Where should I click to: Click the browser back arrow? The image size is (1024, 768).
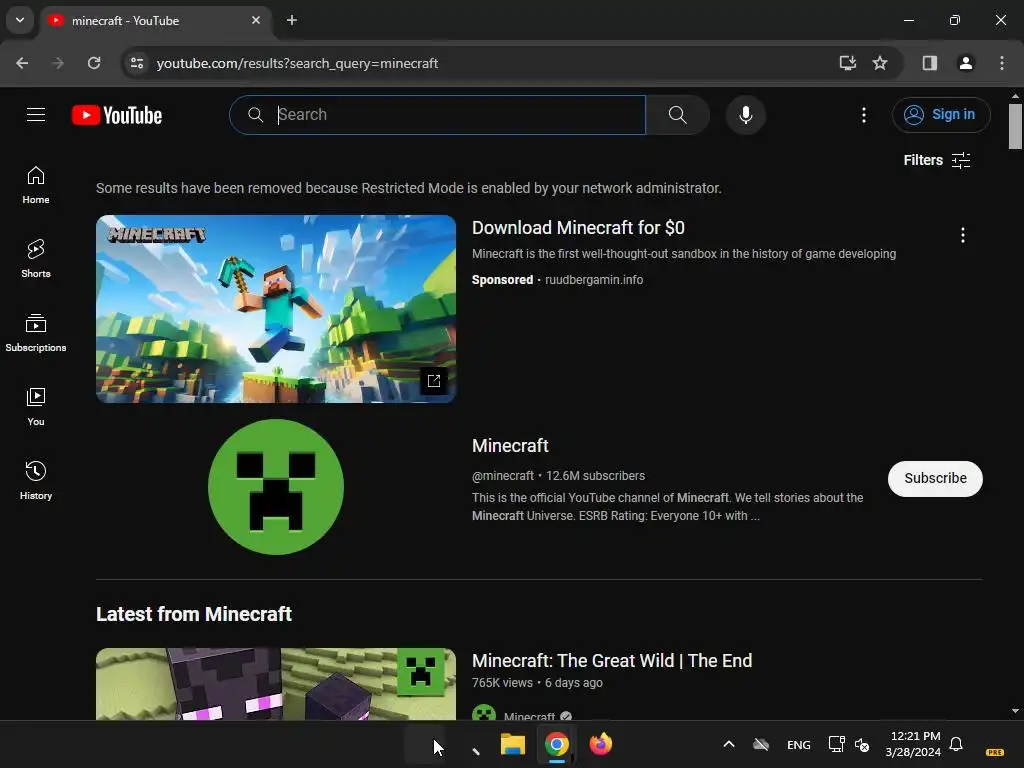tap(22, 63)
